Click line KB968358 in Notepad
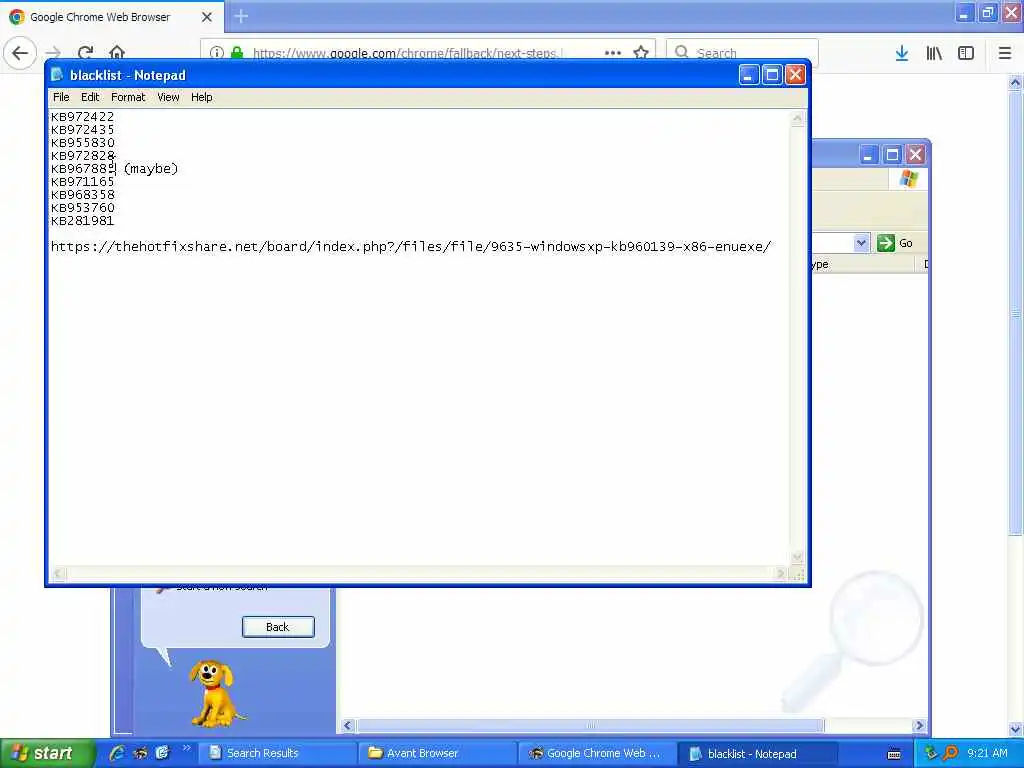Viewport: 1024px width, 768px height. [82, 195]
